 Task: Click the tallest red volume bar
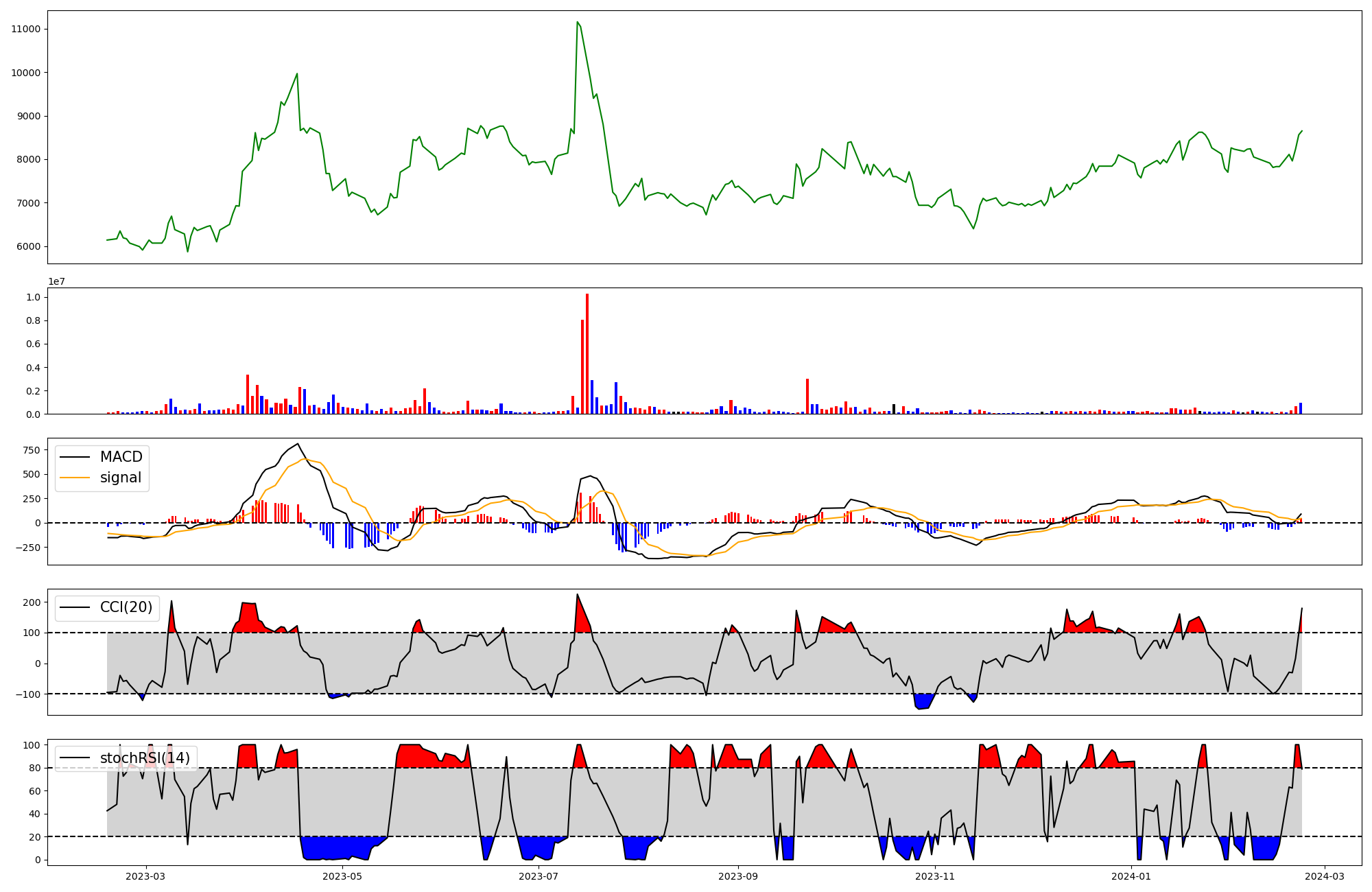(x=587, y=353)
